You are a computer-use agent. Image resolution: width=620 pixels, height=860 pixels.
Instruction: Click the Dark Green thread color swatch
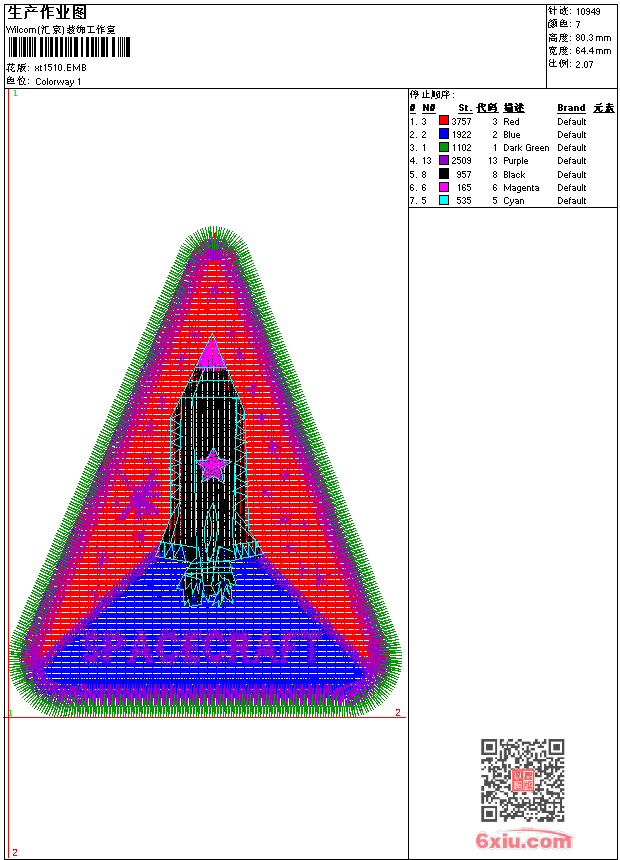tap(444, 147)
